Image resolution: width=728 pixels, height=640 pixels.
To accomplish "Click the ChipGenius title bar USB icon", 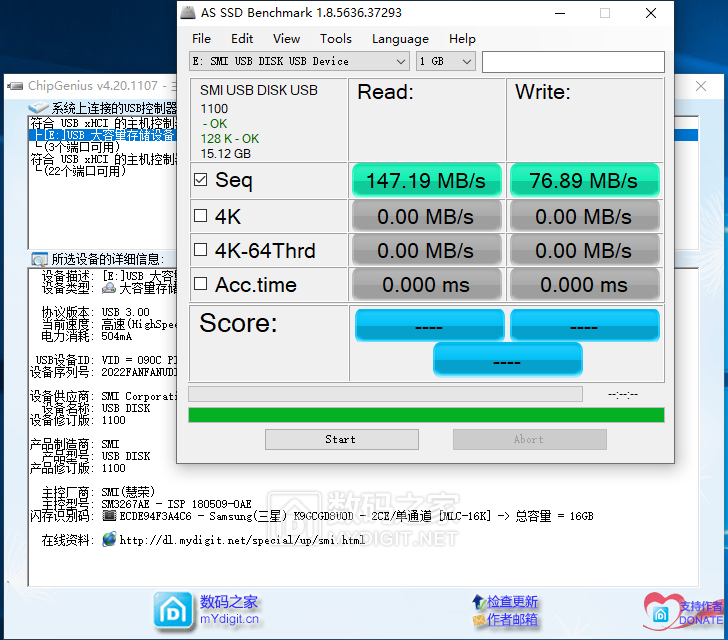I will [x=15, y=86].
